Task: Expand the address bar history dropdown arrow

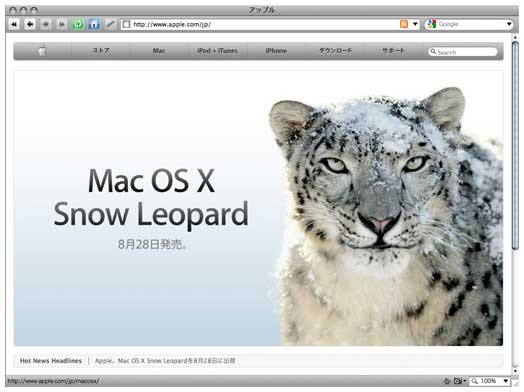Action: pyautogui.click(x=415, y=24)
